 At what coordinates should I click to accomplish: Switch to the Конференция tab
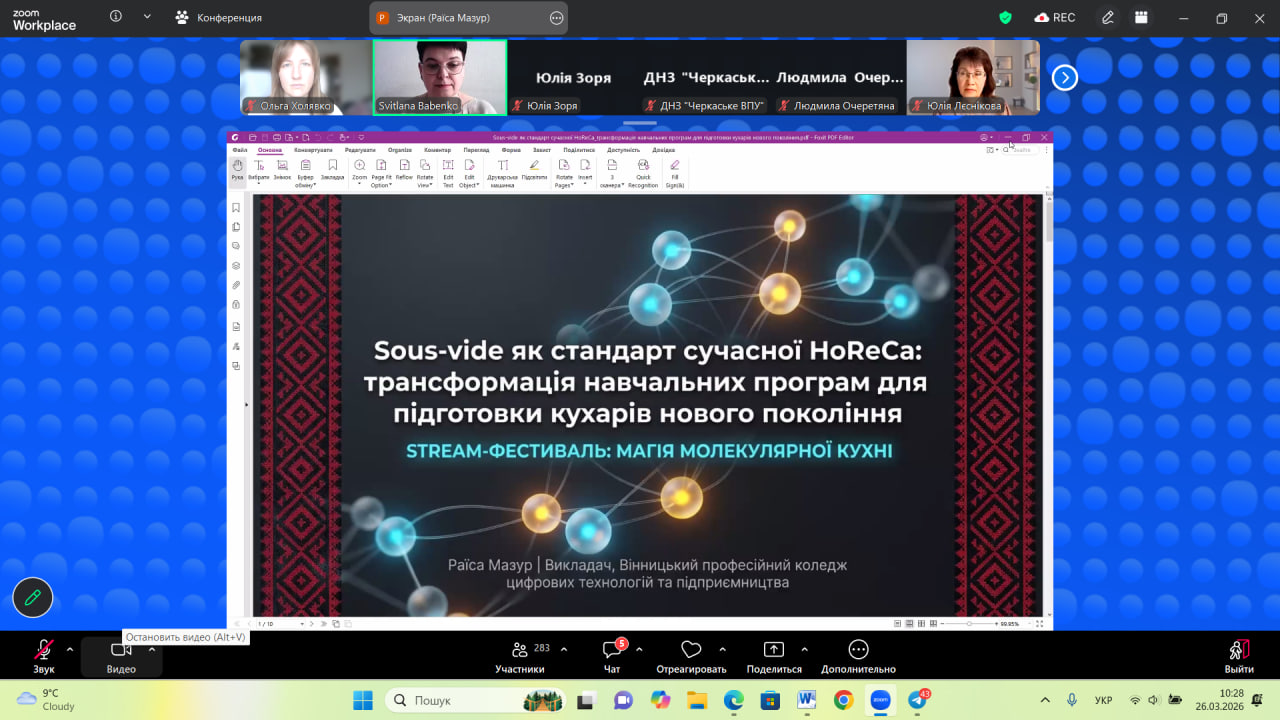tap(219, 18)
